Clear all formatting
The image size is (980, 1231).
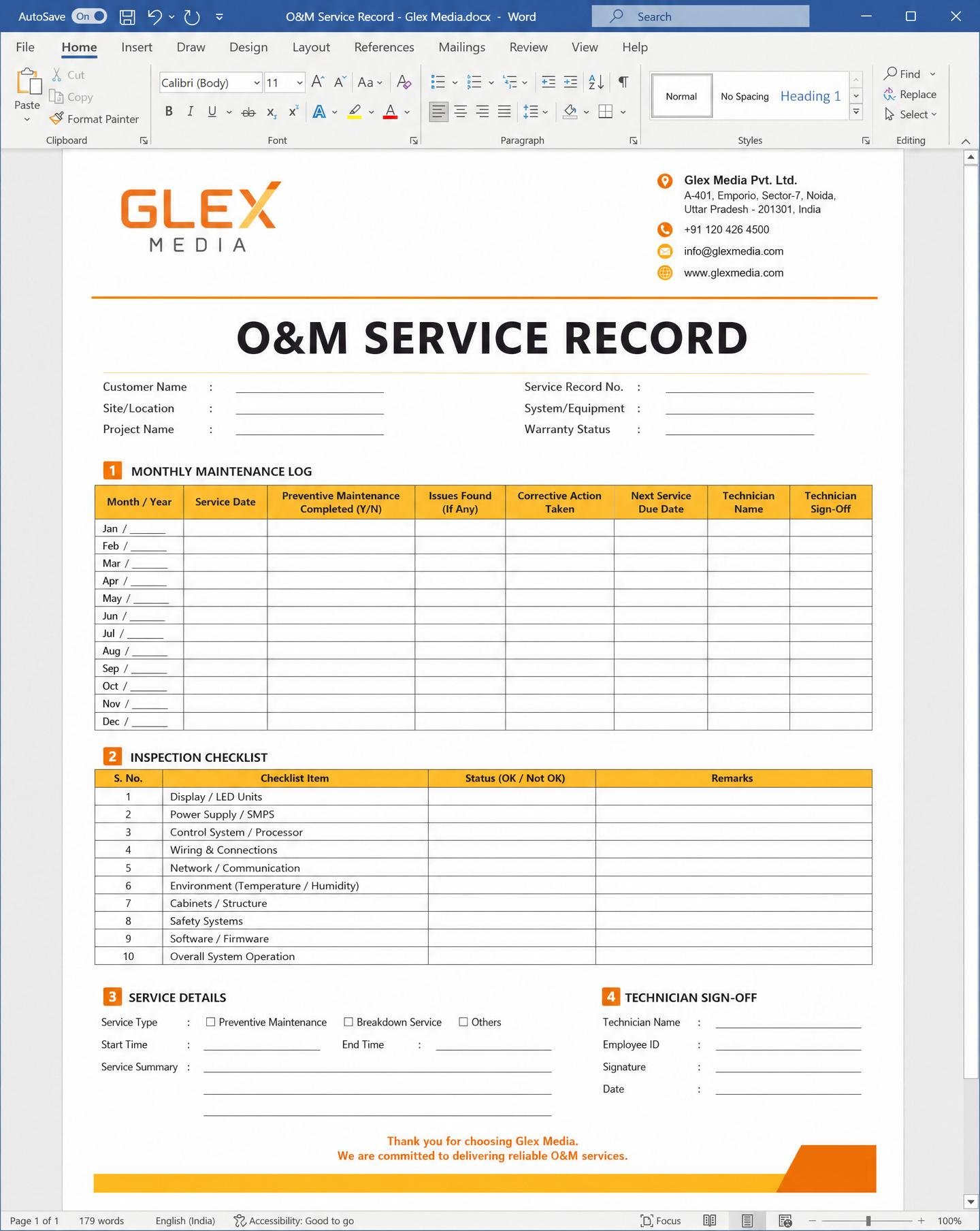point(404,82)
